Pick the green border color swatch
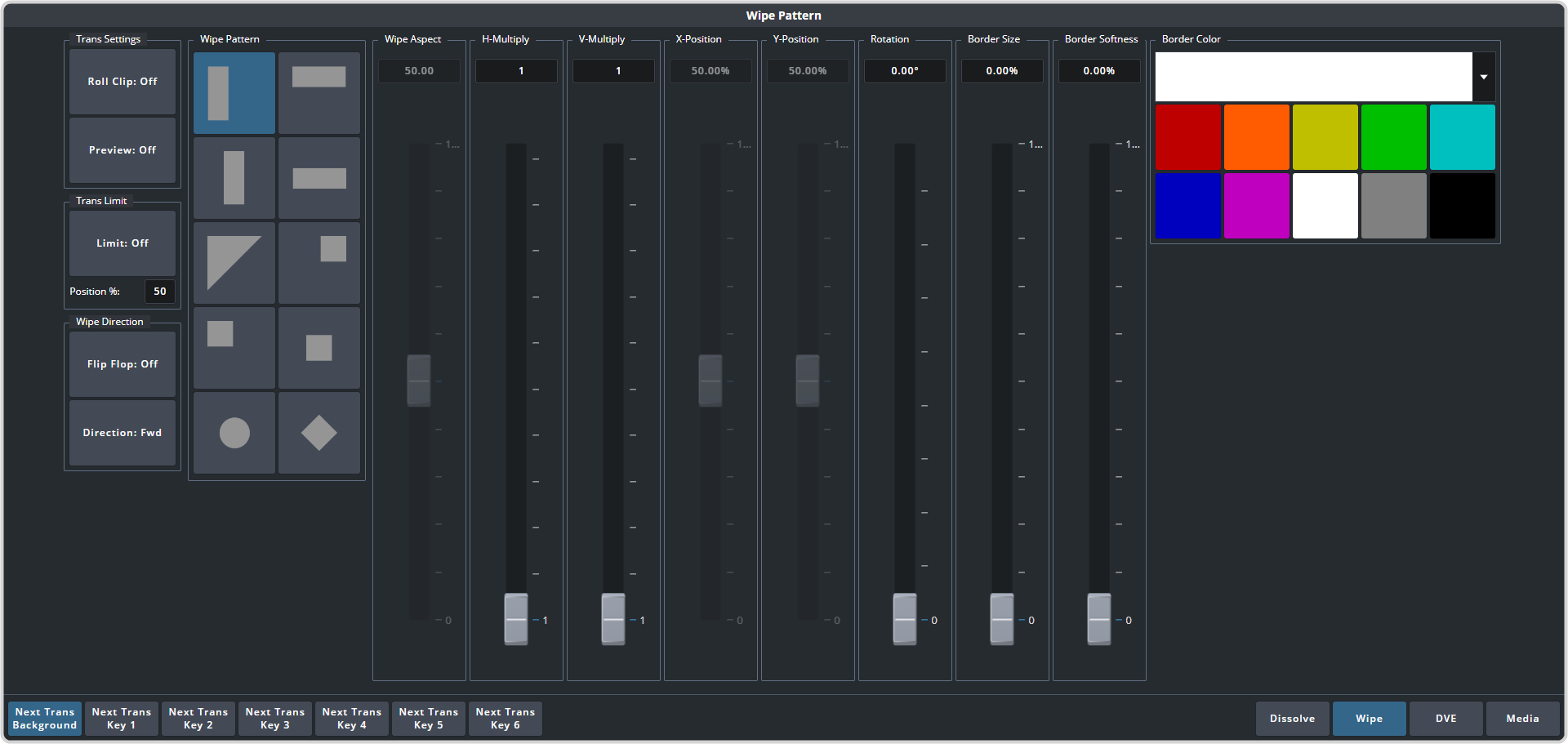The height and width of the screenshot is (744, 1568). (x=1394, y=137)
